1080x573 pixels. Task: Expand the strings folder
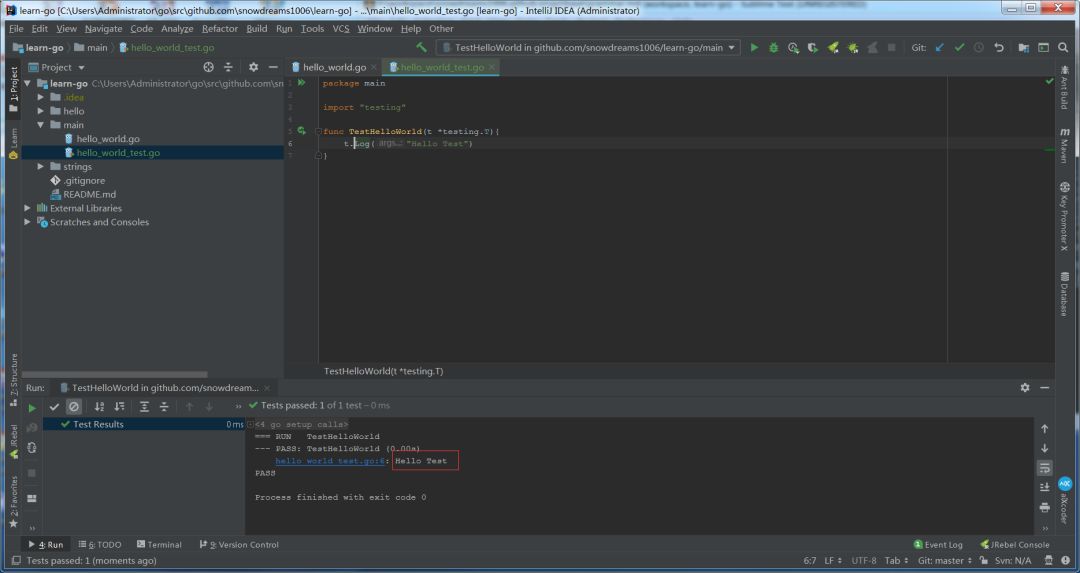41,167
